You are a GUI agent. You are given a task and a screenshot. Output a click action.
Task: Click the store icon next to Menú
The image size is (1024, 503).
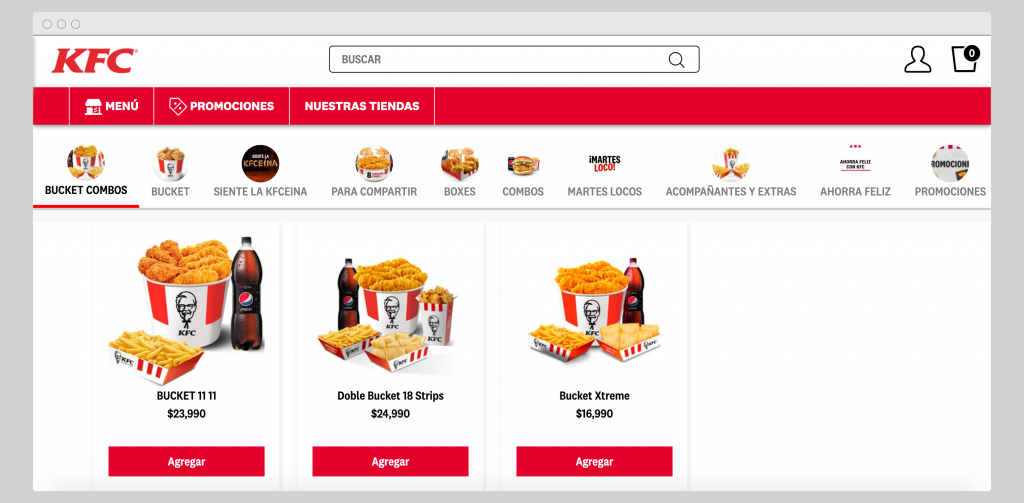coord(93,106)
